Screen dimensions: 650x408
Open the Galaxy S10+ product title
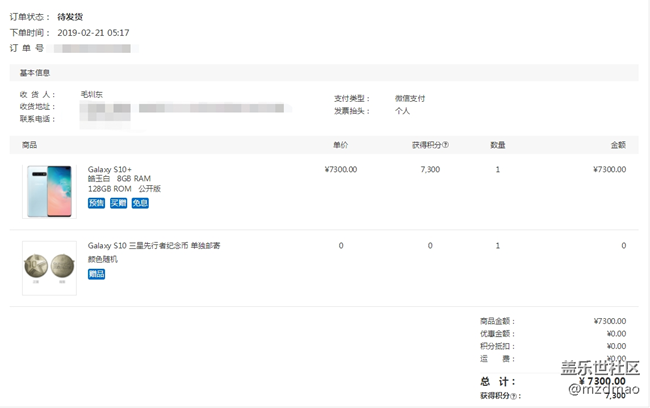click(x=110, y=169)
